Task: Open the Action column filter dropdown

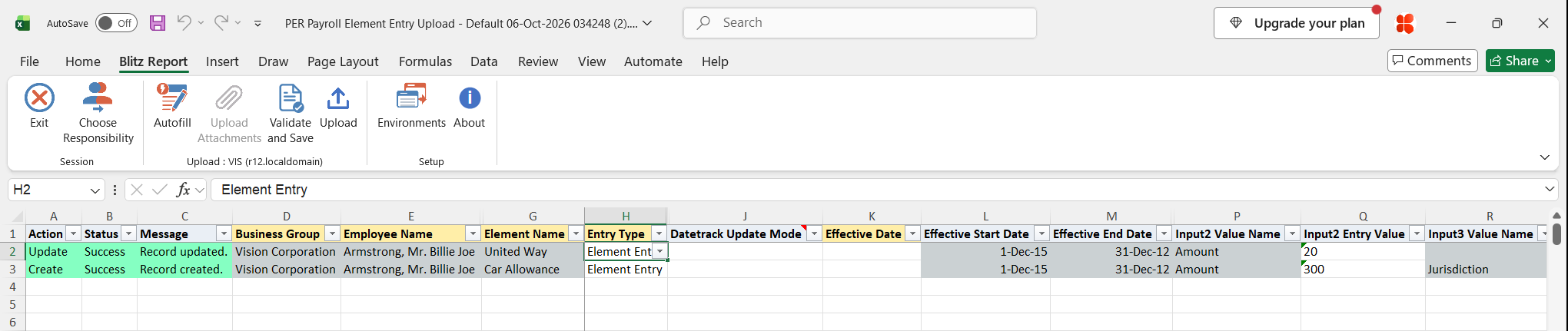Action: [73, 233]
